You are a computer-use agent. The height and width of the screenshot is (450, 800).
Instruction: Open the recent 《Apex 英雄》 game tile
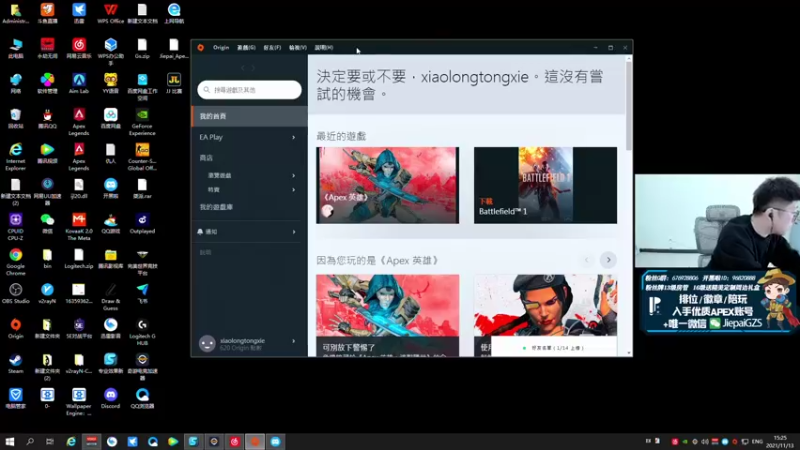pos(387,185)
